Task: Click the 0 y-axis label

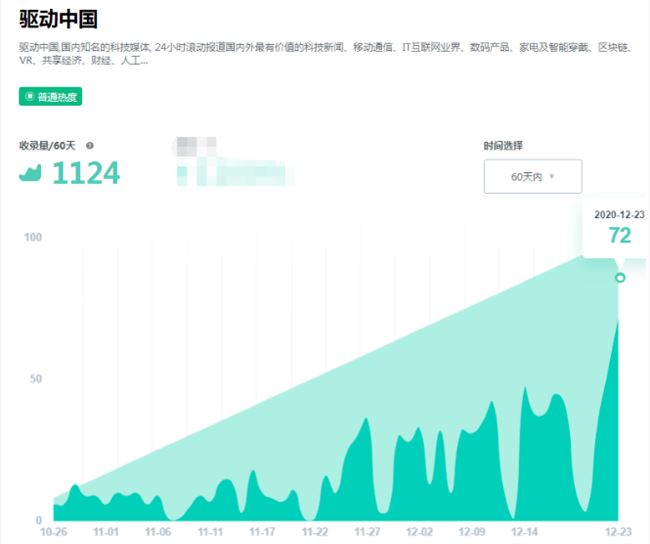Action: (x=39, y=520)
